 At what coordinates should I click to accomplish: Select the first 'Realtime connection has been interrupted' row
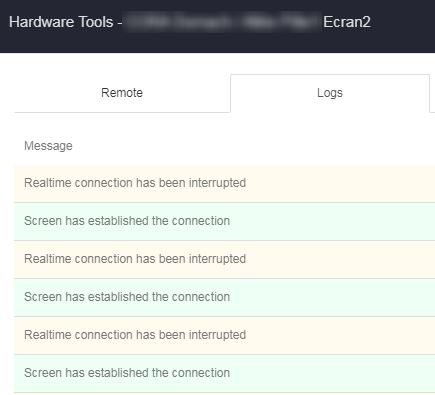[x=224, y=183]
